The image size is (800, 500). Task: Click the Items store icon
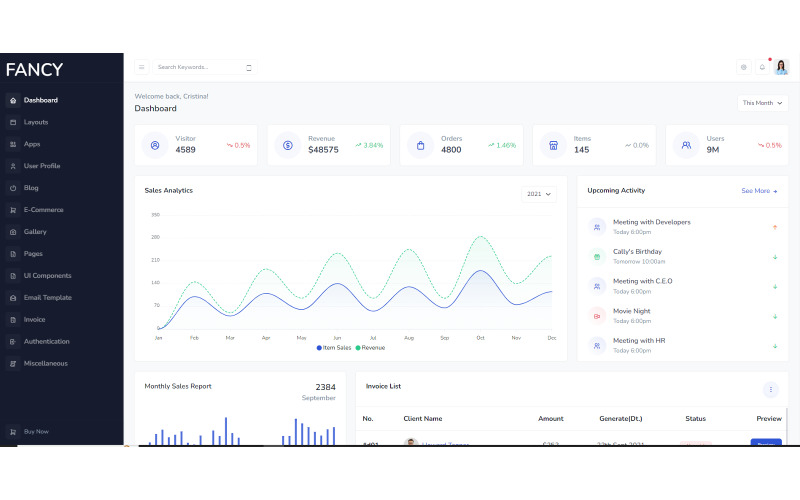(553, 145)
